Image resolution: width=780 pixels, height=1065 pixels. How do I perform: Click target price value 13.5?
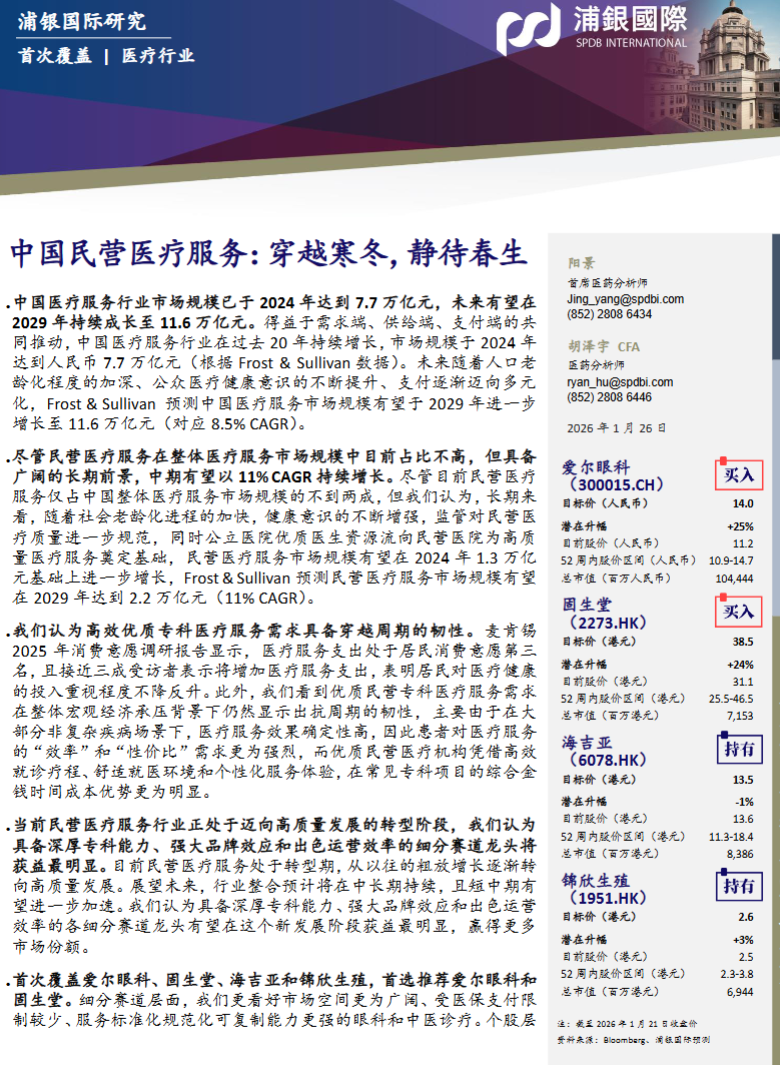click(743, 780)
